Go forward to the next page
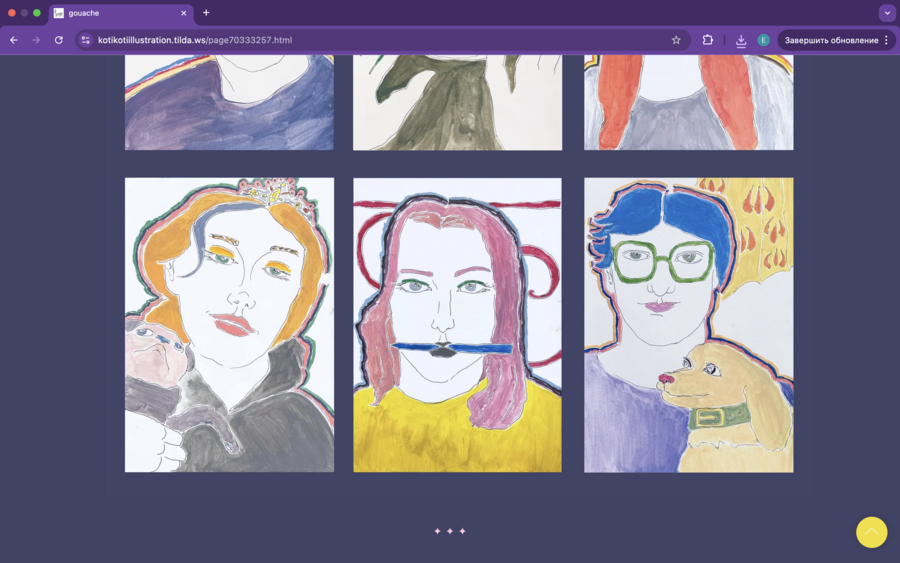The image size is (900, 563). coord(36,40)
